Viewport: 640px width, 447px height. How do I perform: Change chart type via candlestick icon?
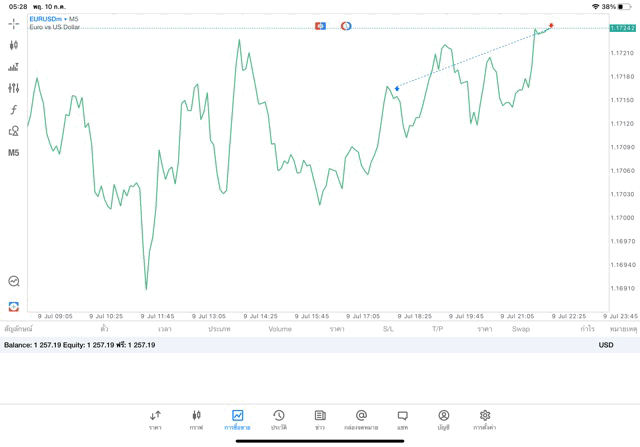click(13, 45)
